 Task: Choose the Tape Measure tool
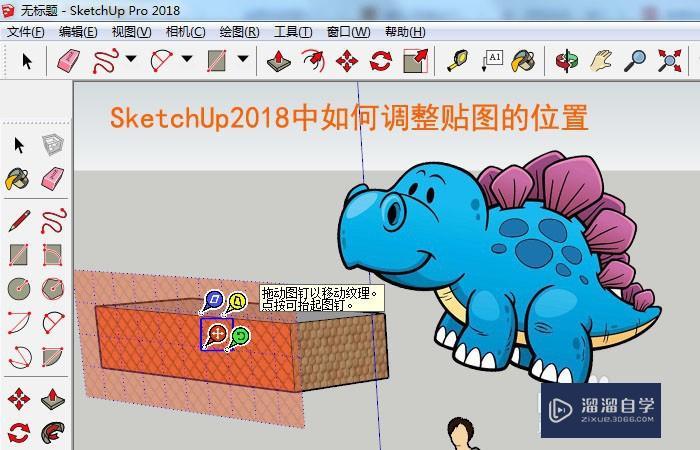(x=458, y=61)
